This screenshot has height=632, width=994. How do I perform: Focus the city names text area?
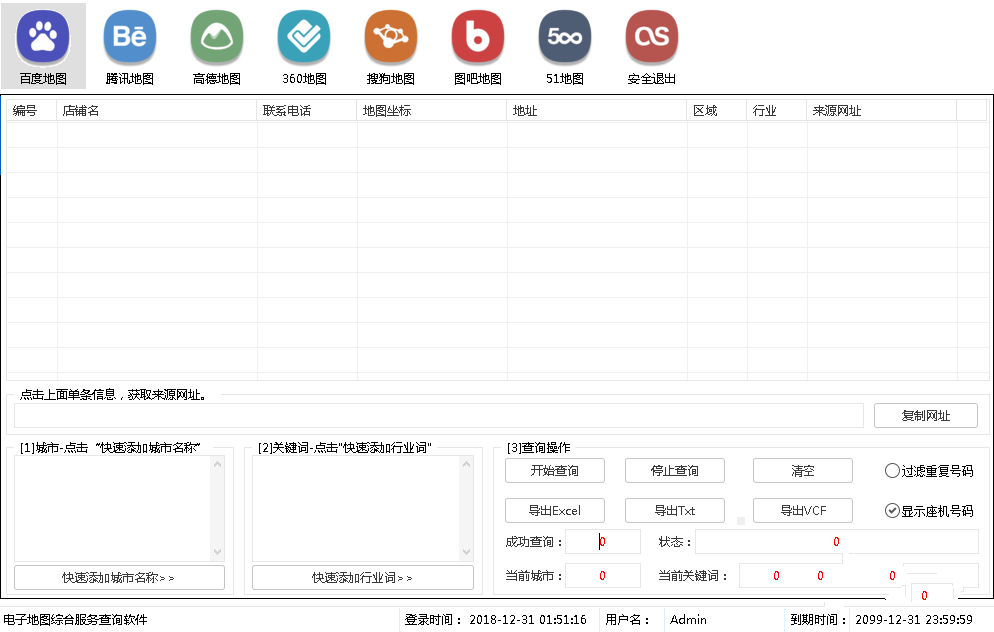119,508
